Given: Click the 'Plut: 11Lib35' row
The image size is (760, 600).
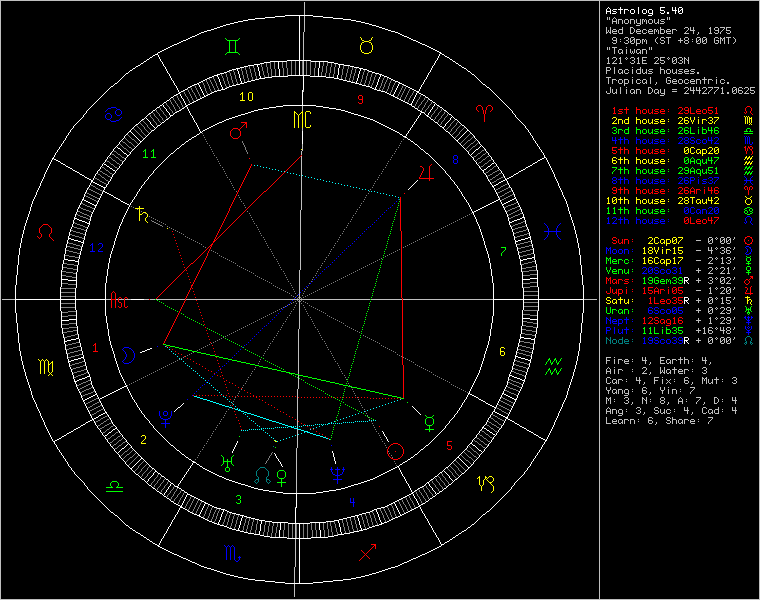Looking at the screenshot, I should (x=681, y=331).
